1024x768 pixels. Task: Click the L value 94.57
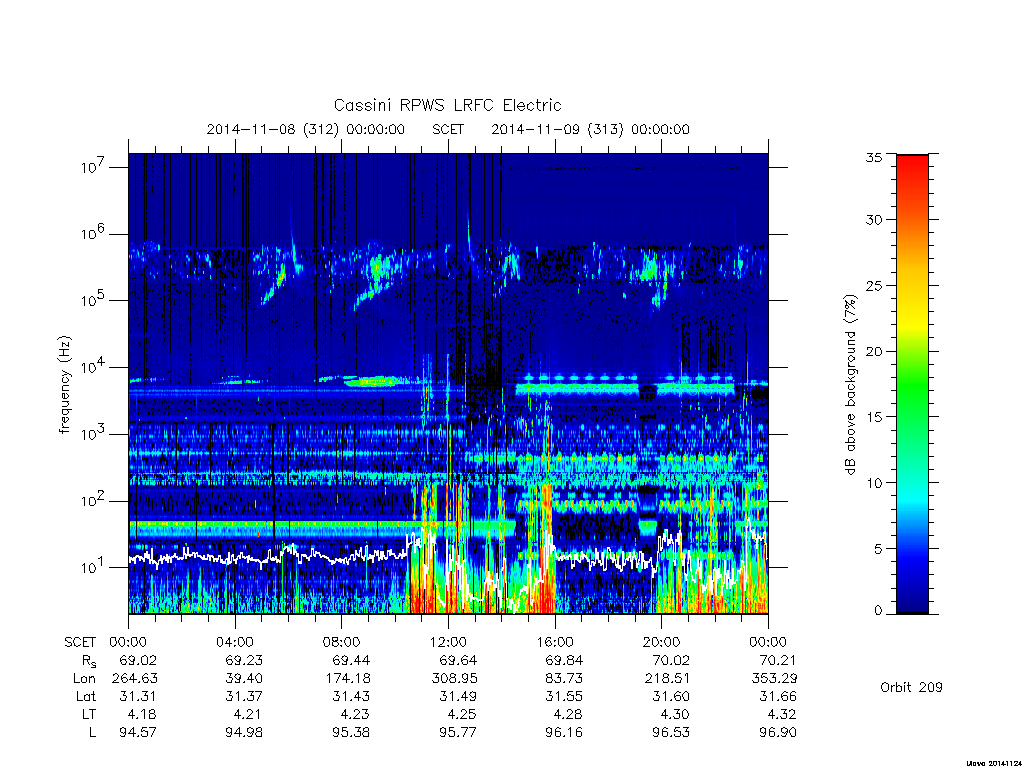(137, 732)
